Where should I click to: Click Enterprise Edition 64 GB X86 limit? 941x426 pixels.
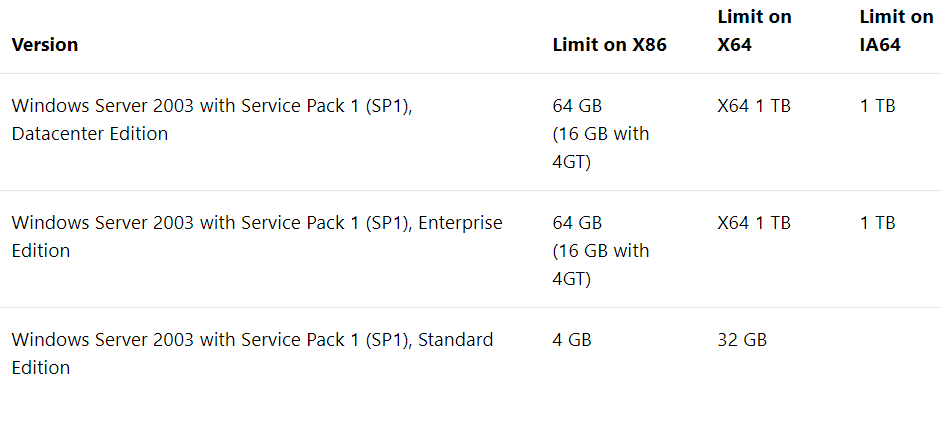tap(577, 223)
